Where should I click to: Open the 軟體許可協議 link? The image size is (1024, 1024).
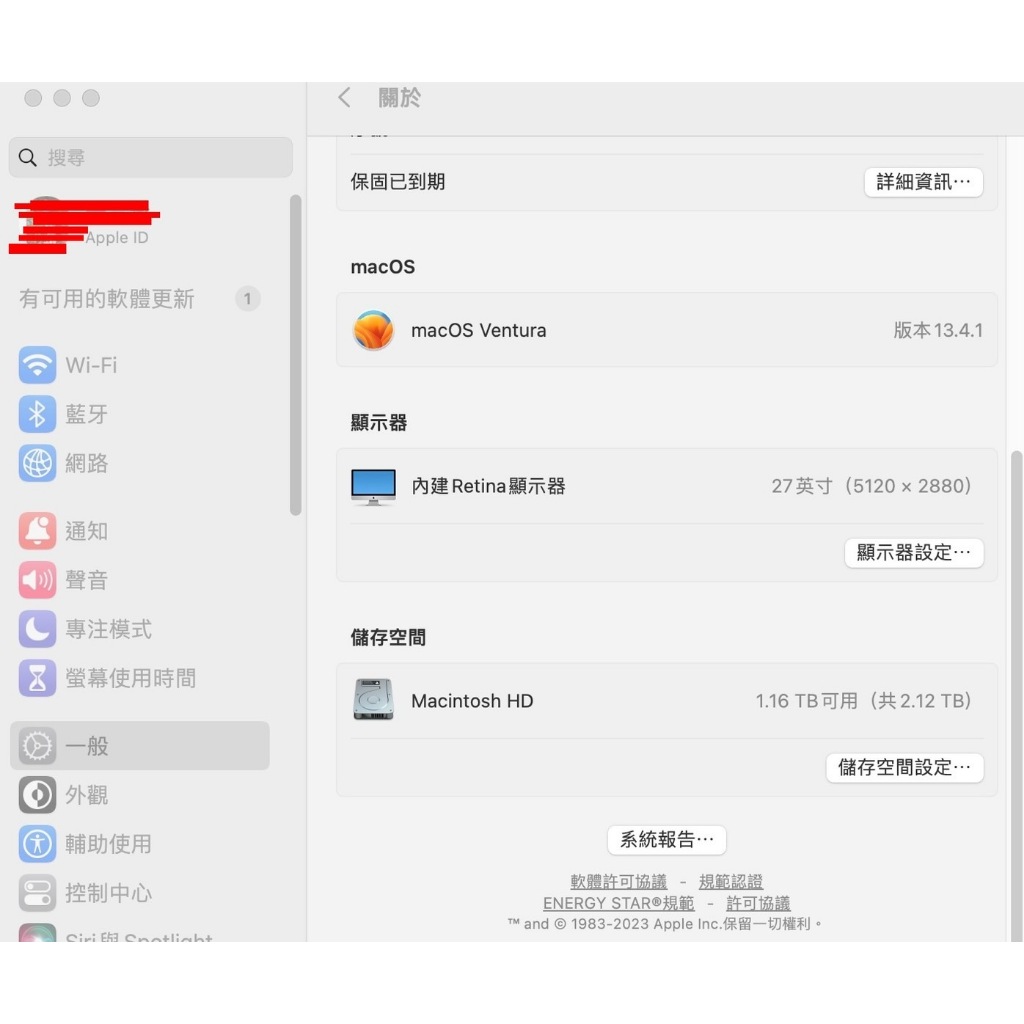pos(618,882)
